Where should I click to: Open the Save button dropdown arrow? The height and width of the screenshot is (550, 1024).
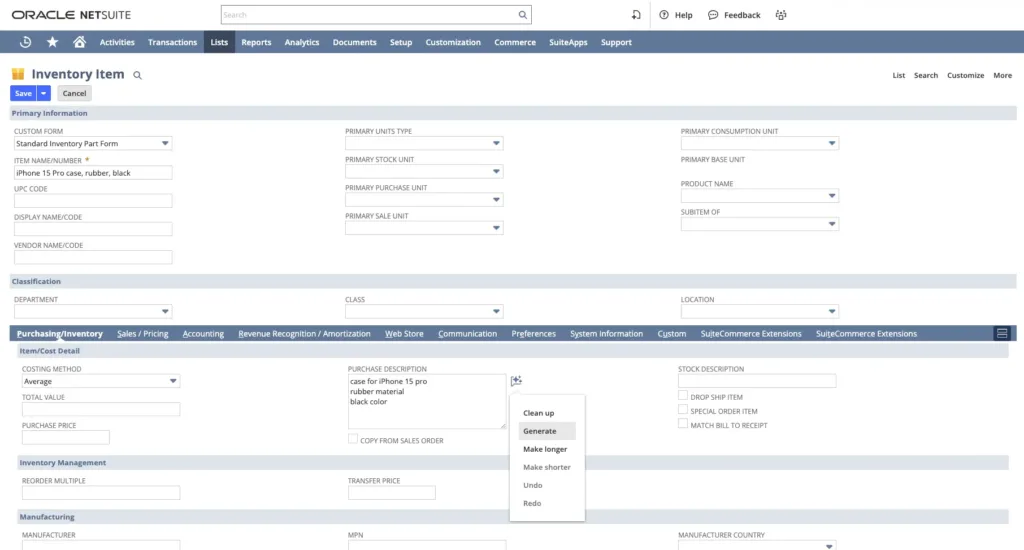coord(44,93)
